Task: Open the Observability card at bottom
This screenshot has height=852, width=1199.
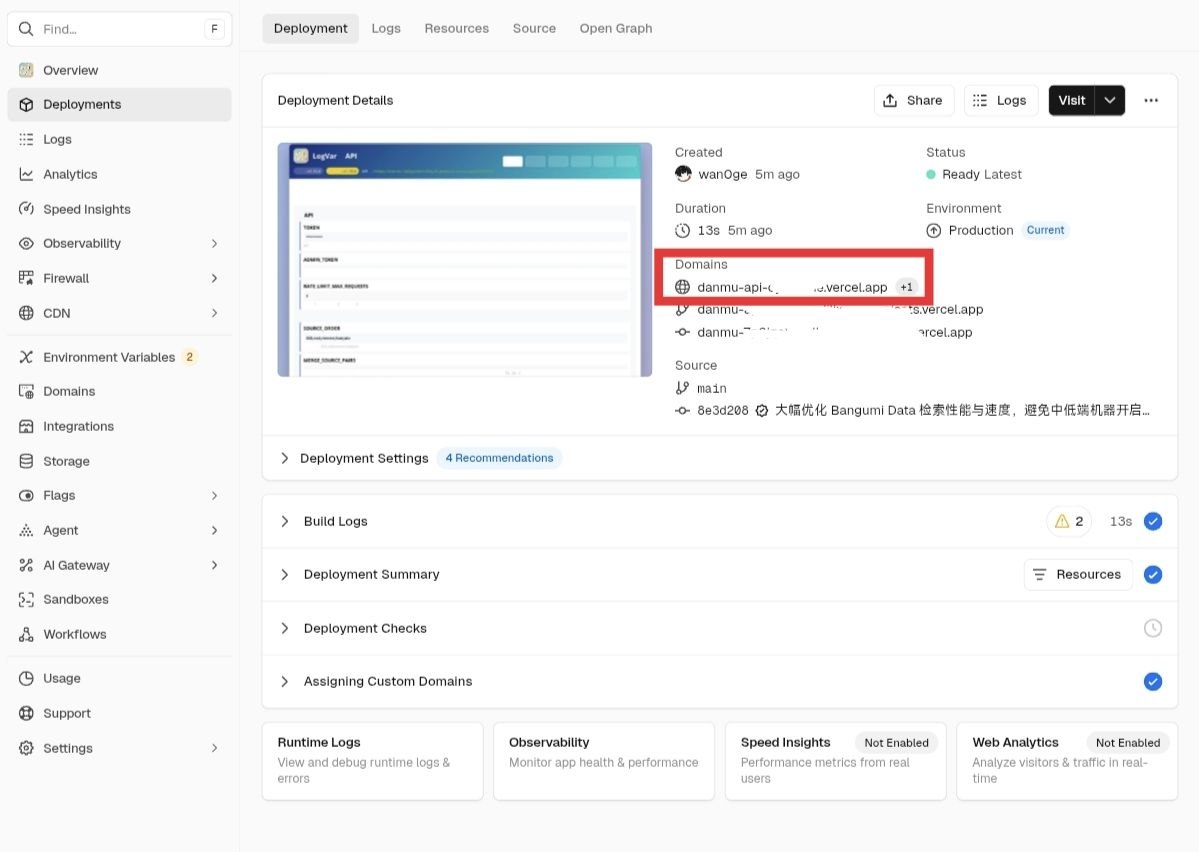Action: coord(604,761)
